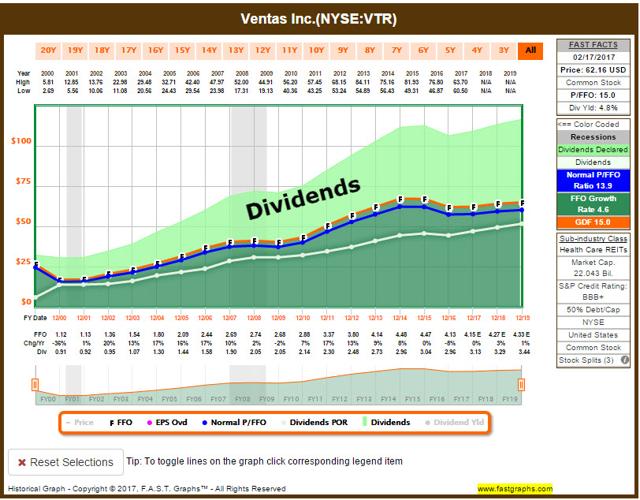Click the Reset Selections button
640x500 pixels.
[x=66, y=462]
